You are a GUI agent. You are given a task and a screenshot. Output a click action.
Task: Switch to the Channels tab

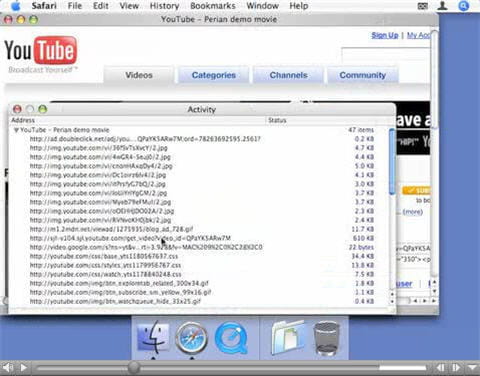click(288, 75)
